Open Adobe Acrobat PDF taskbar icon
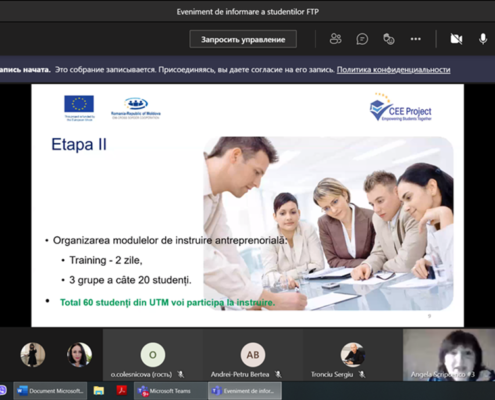 click(x=122, y=390)
